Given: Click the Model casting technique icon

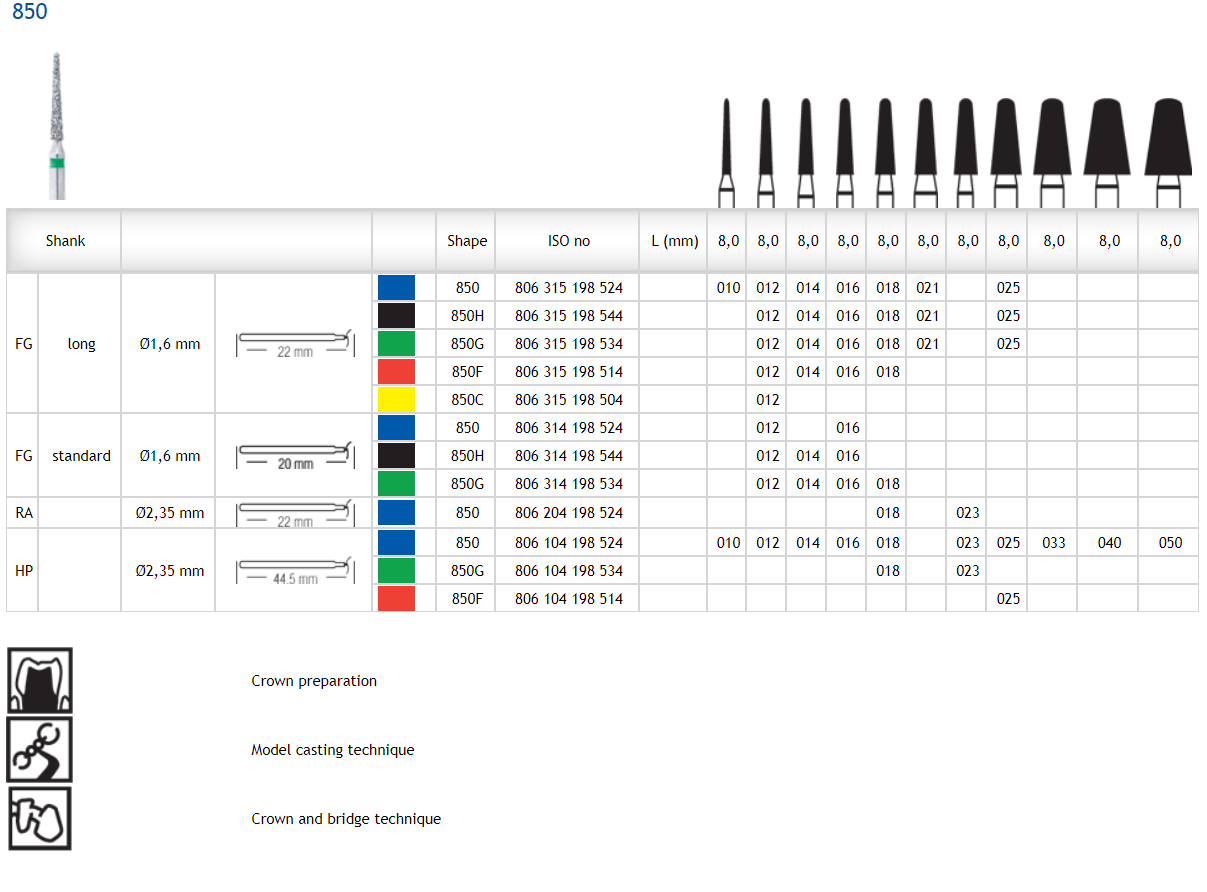Looking at the screenshot, I should coord(40,750).
